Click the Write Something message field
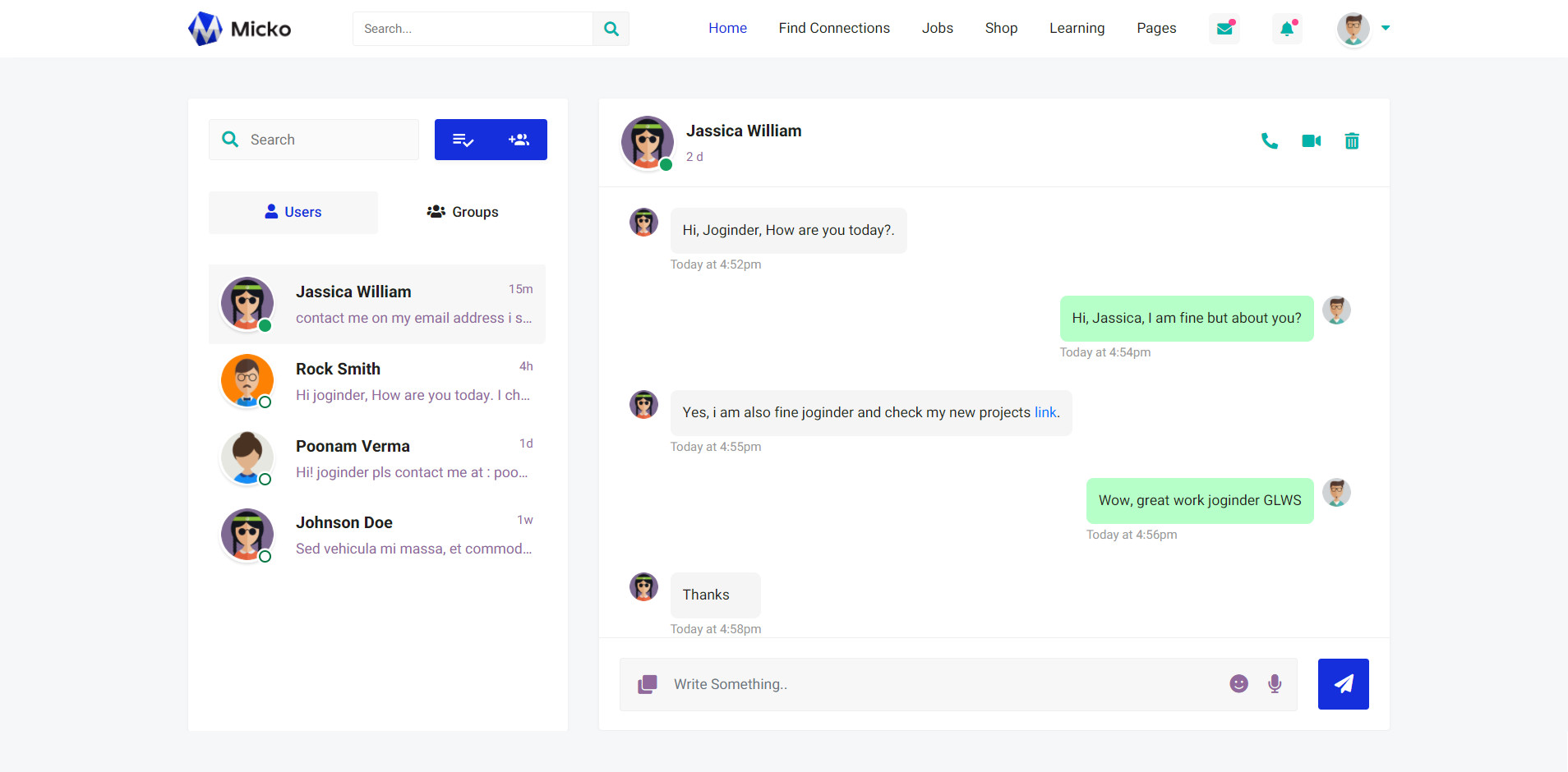Screen dimensions: 1568x772 (x=937, y=684)
